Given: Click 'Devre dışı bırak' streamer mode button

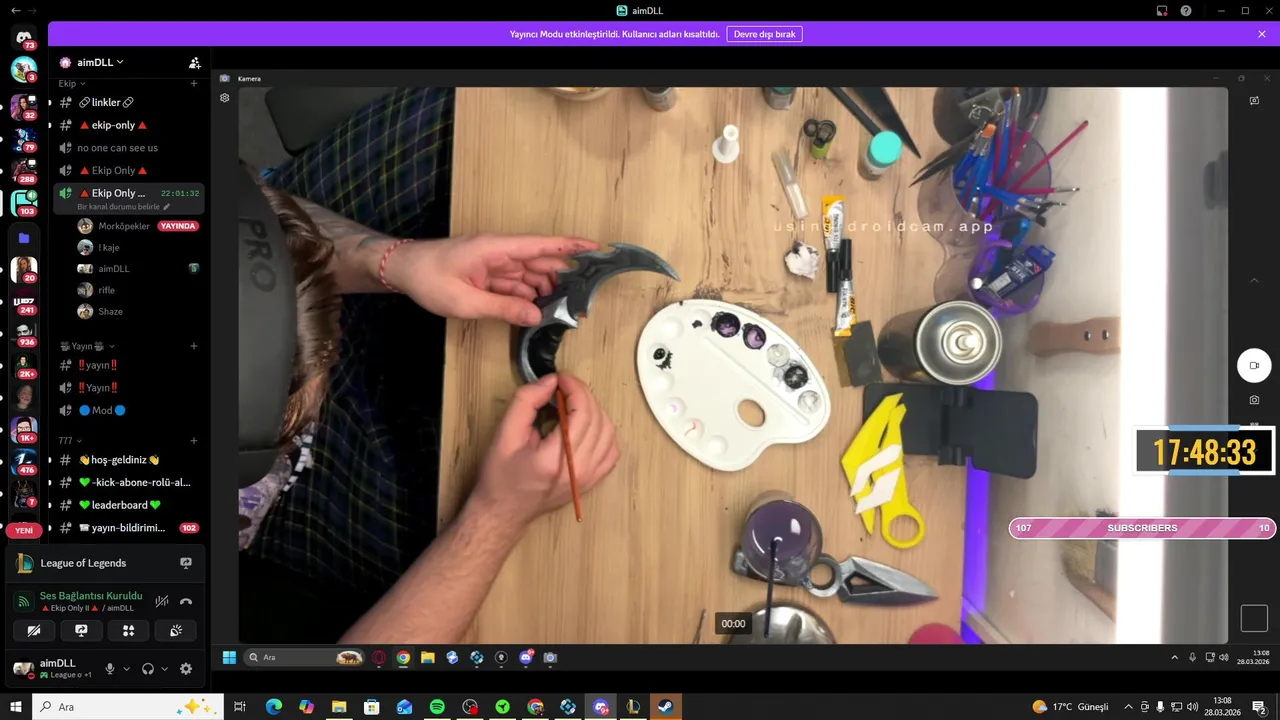Looking at the screenshot, I should [x=764, y=34].
